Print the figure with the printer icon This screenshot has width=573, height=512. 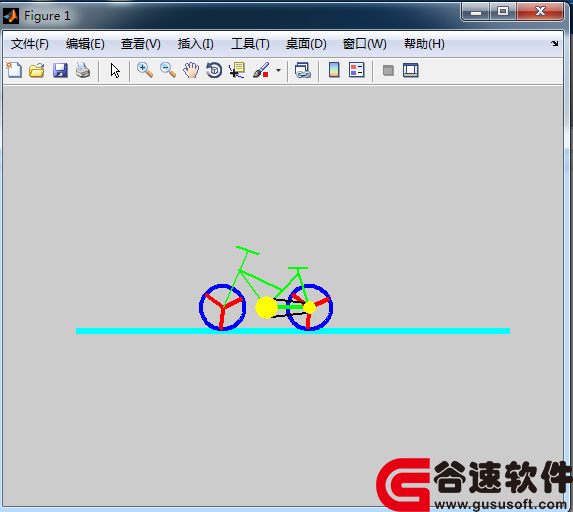coord(83,70)
